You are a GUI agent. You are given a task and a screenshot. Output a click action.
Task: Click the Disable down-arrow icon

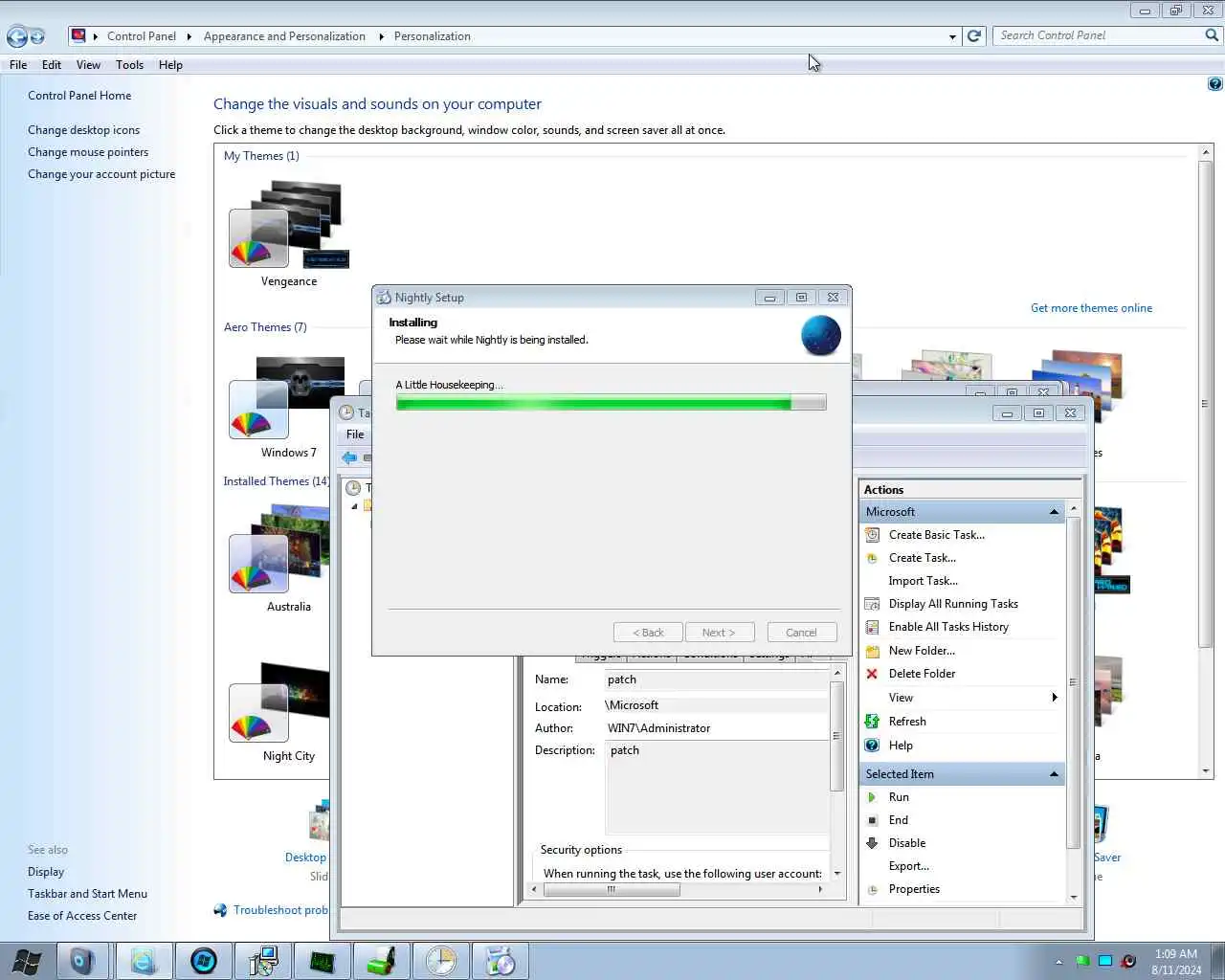tap(872, 843)
